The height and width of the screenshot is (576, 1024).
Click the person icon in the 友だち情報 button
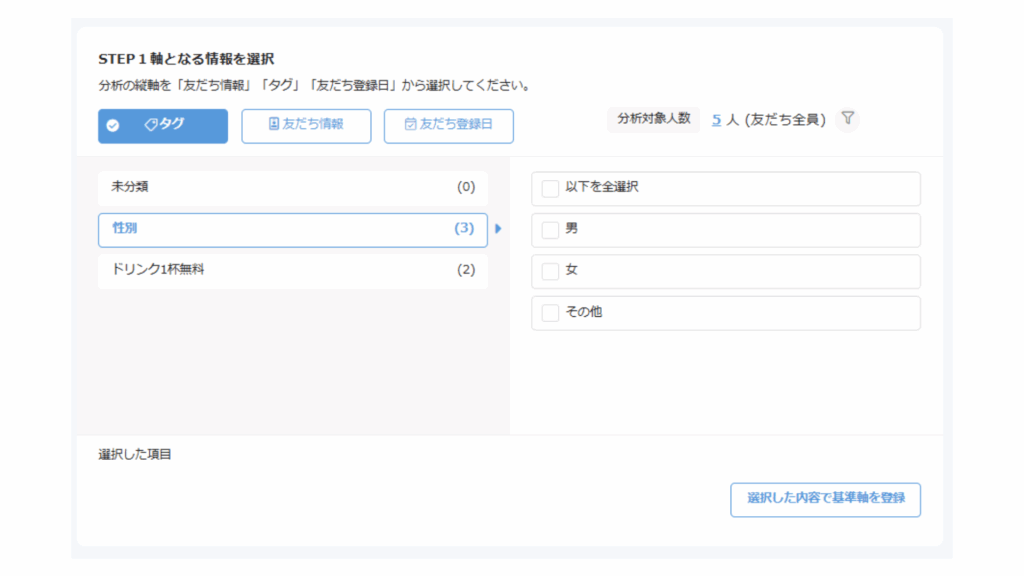(274, 125)
